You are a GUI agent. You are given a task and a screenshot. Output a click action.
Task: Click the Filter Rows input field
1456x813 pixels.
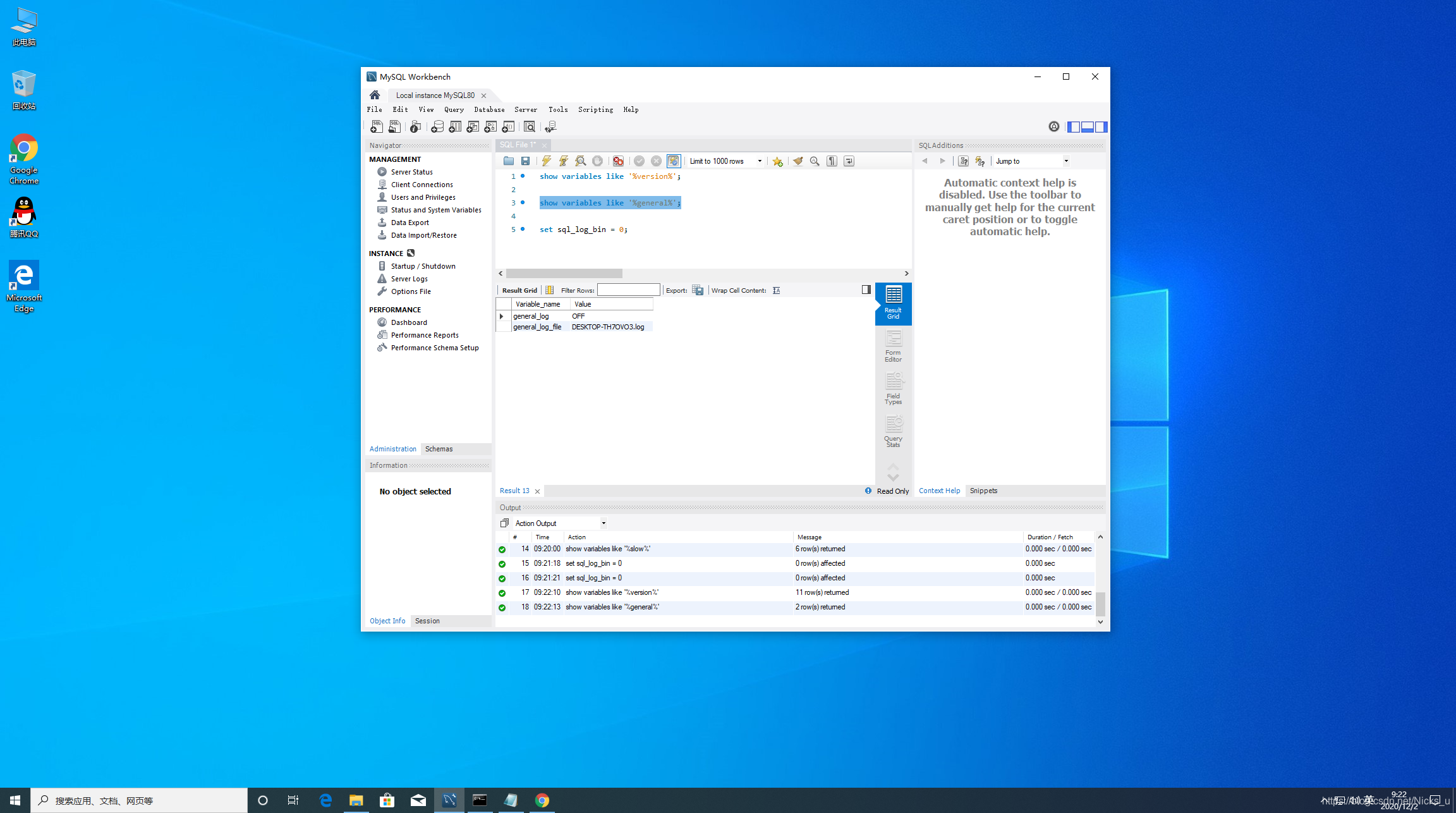pos(628,290)
